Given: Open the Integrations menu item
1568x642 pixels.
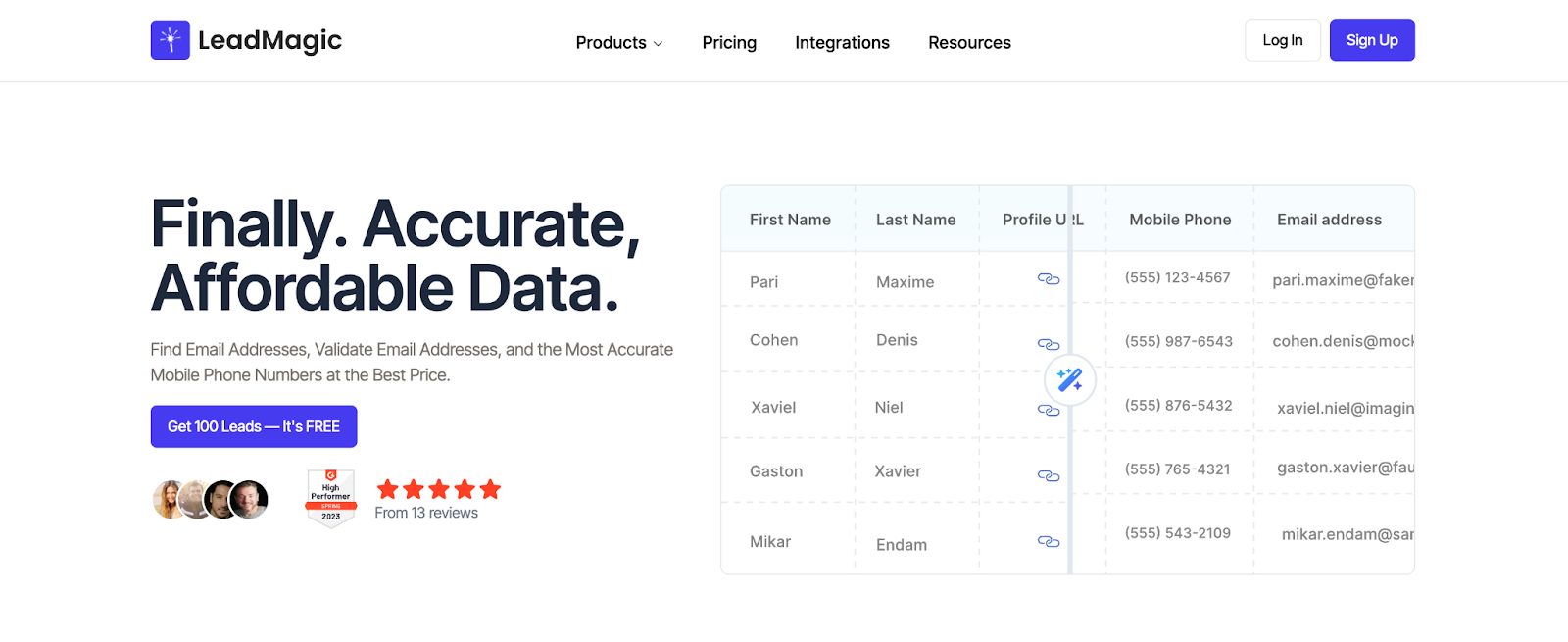Looking at the screenshot, I should coord(842,43).
